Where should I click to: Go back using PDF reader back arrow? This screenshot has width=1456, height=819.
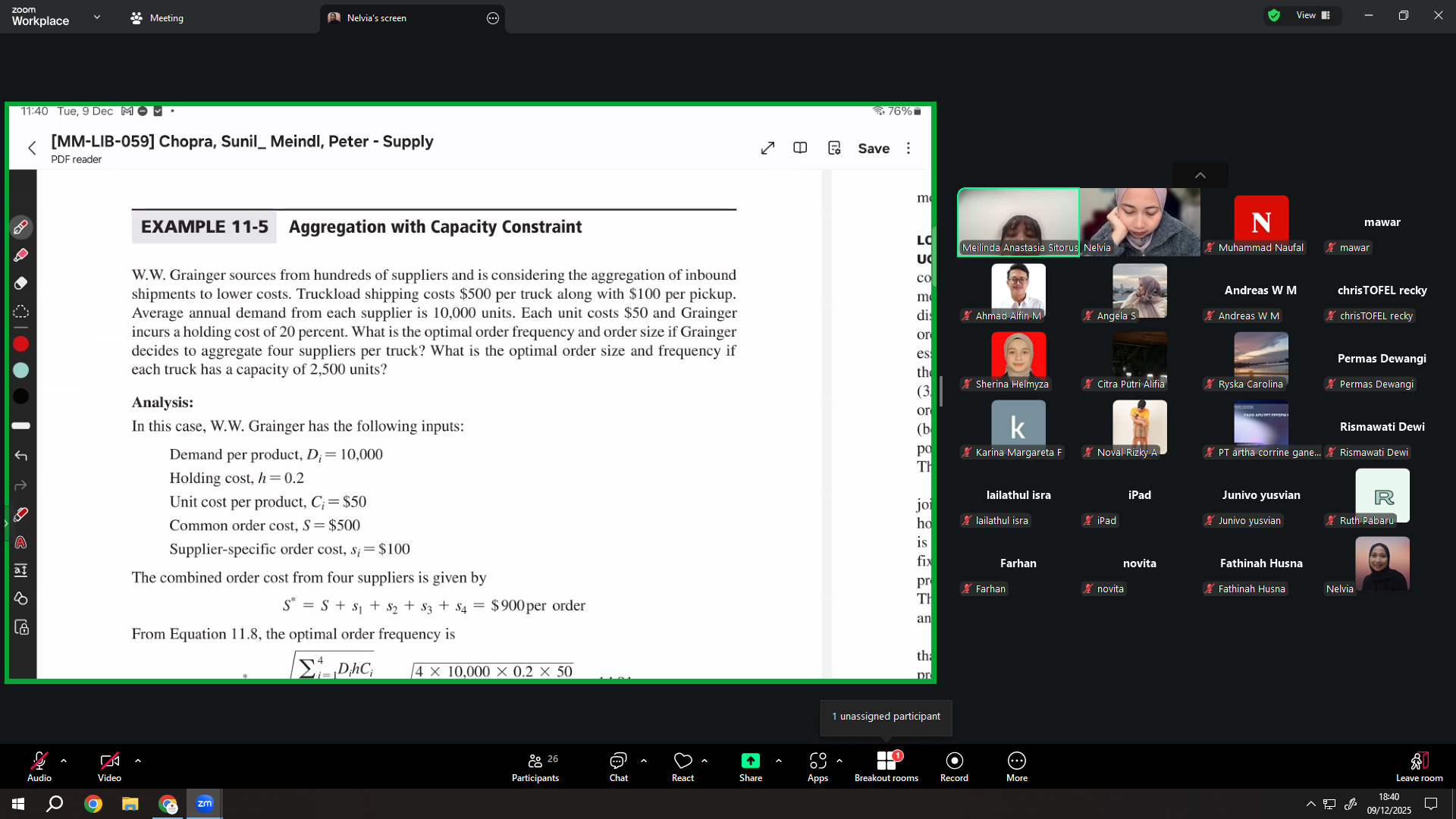[x=32, y=148]
